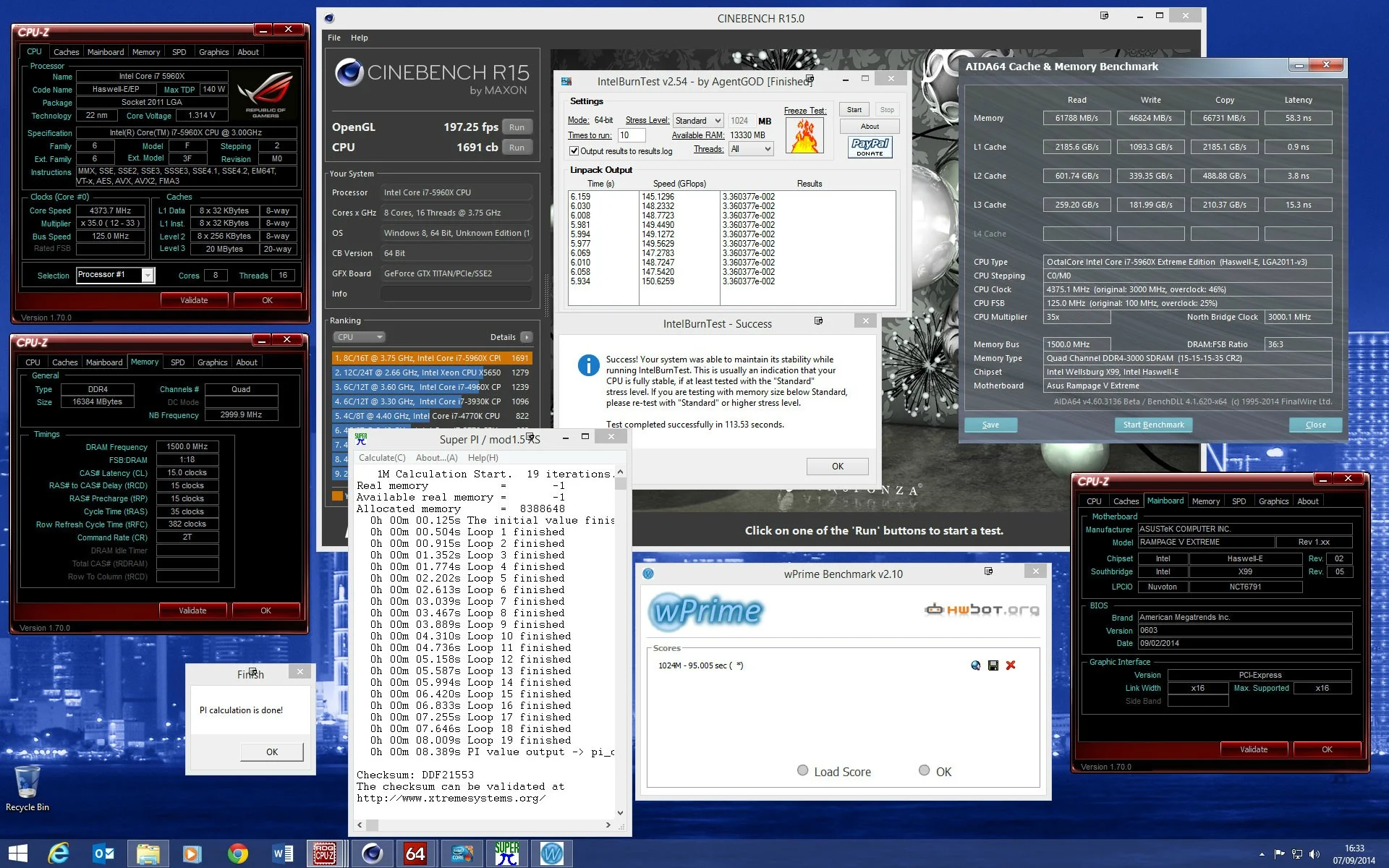Select ranking row 1 i7-5960X 1691
Image resolution: width=1389 pixels, height=868 pixels.
(x=432, y=358)
